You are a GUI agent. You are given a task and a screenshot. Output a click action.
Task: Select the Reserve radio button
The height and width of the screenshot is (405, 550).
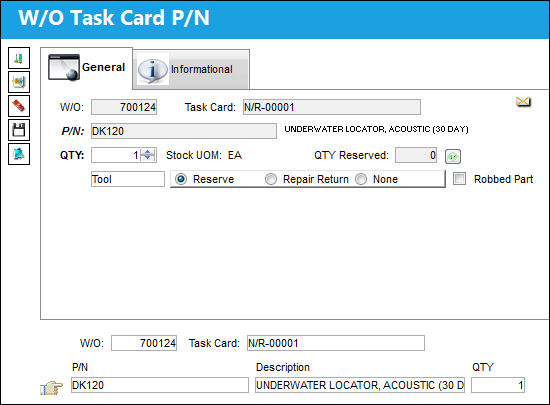pyautogui.click(x=181, y=179)
